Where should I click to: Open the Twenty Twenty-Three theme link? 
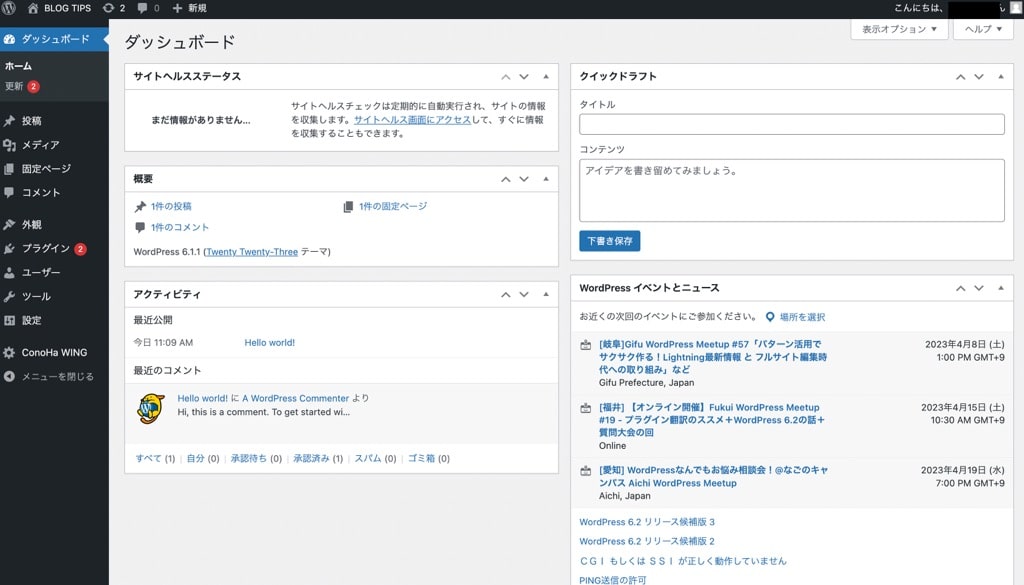[x=252, y=252]
